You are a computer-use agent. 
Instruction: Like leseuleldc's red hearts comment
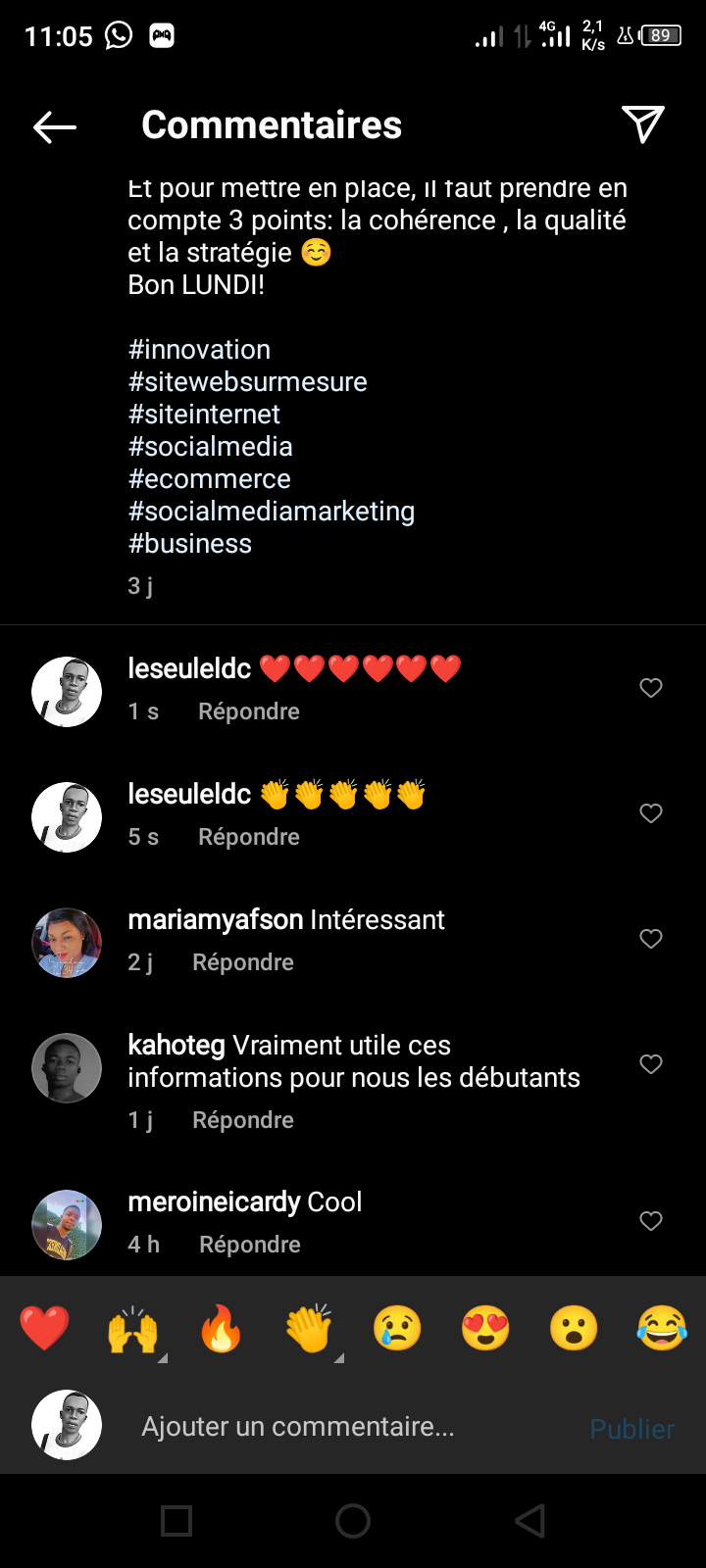(x=651, y=688)
